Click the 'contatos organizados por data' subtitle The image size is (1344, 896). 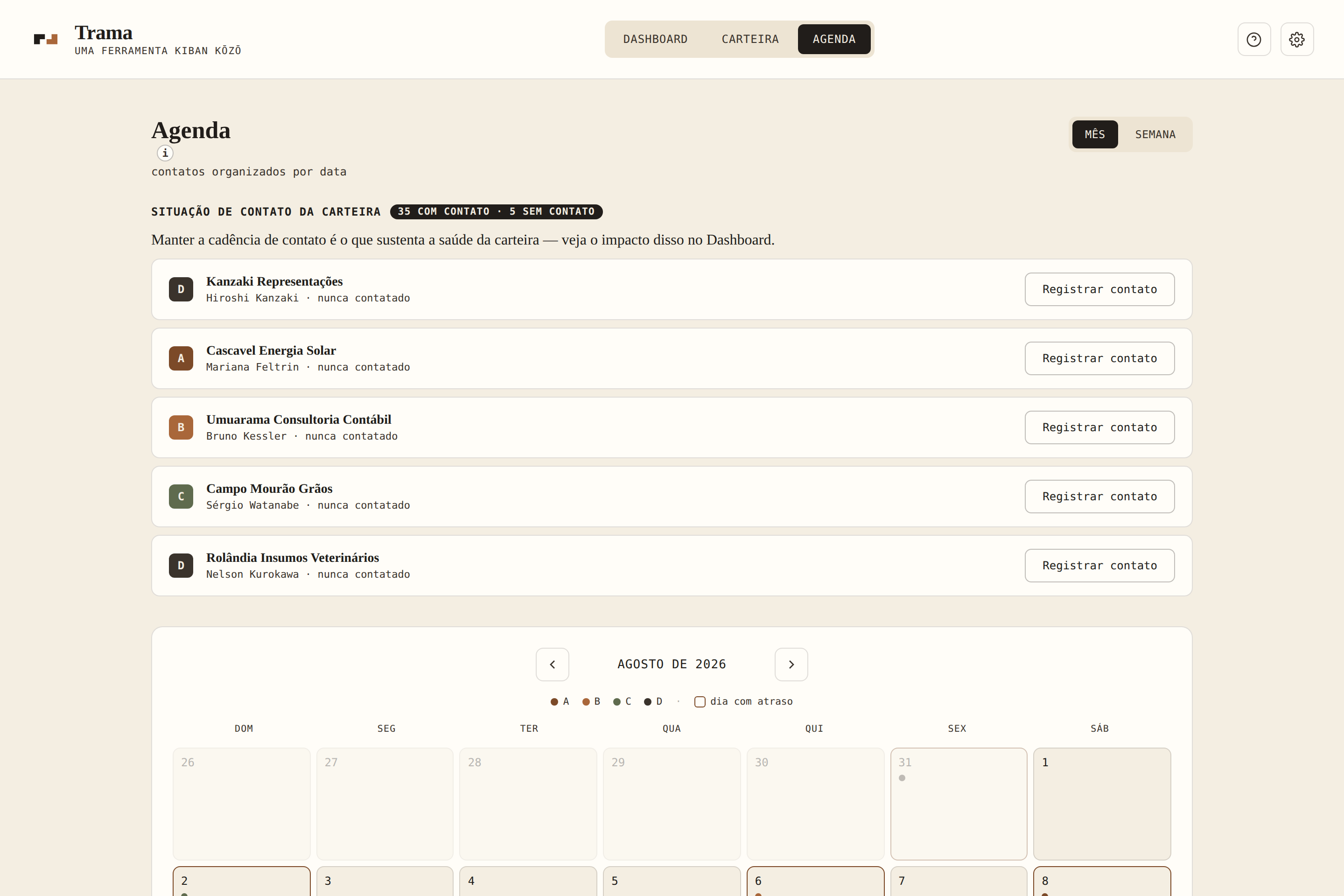click(x=249, y=172)
